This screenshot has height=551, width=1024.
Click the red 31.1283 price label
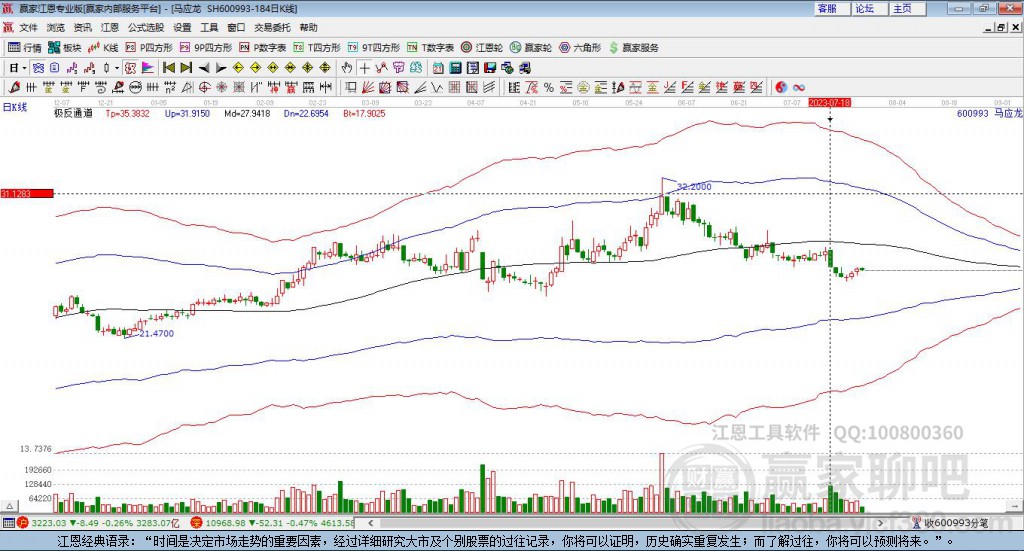27,194
